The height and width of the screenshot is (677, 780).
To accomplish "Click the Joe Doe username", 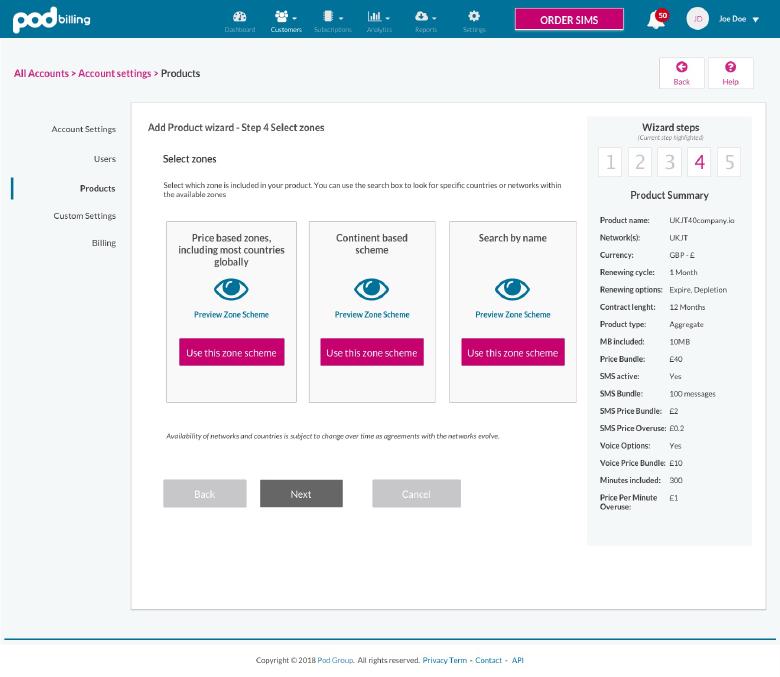I will pyautogui.click(x=732, y=19).
